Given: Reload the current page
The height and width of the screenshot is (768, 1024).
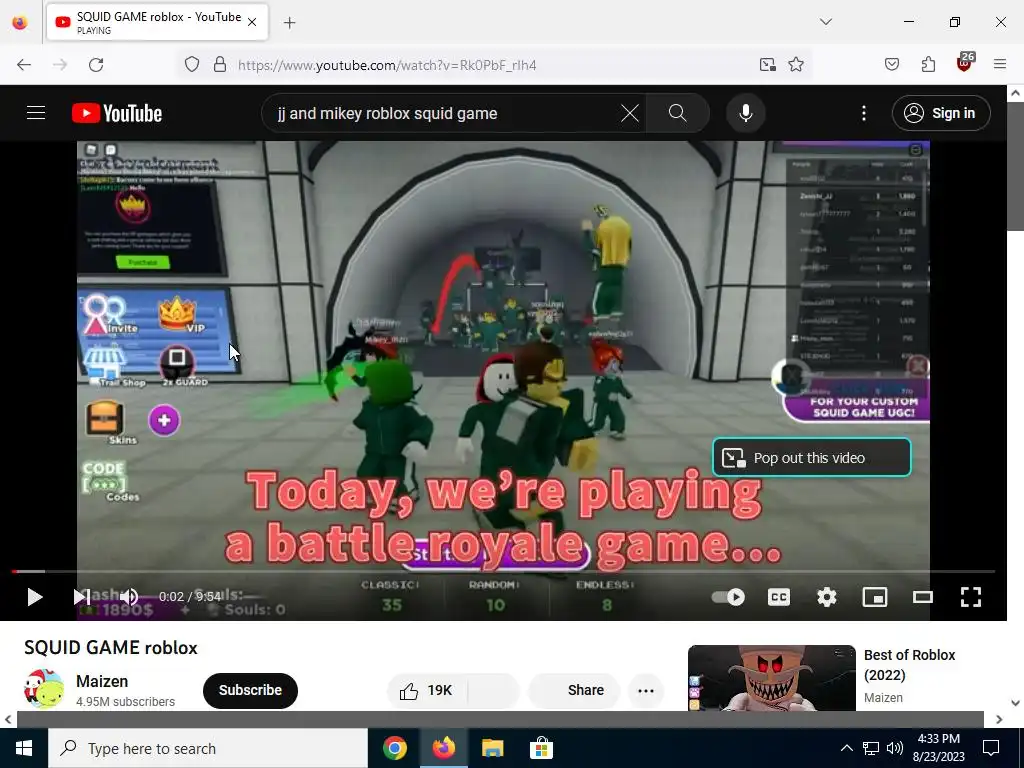Looking at the screenshot, I should point(96,65).
